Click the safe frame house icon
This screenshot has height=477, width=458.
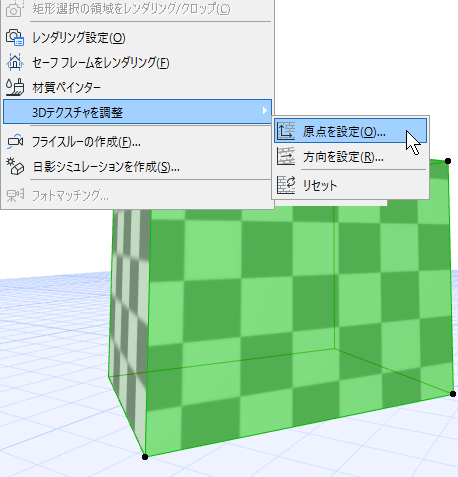click(x=15, y=62)
